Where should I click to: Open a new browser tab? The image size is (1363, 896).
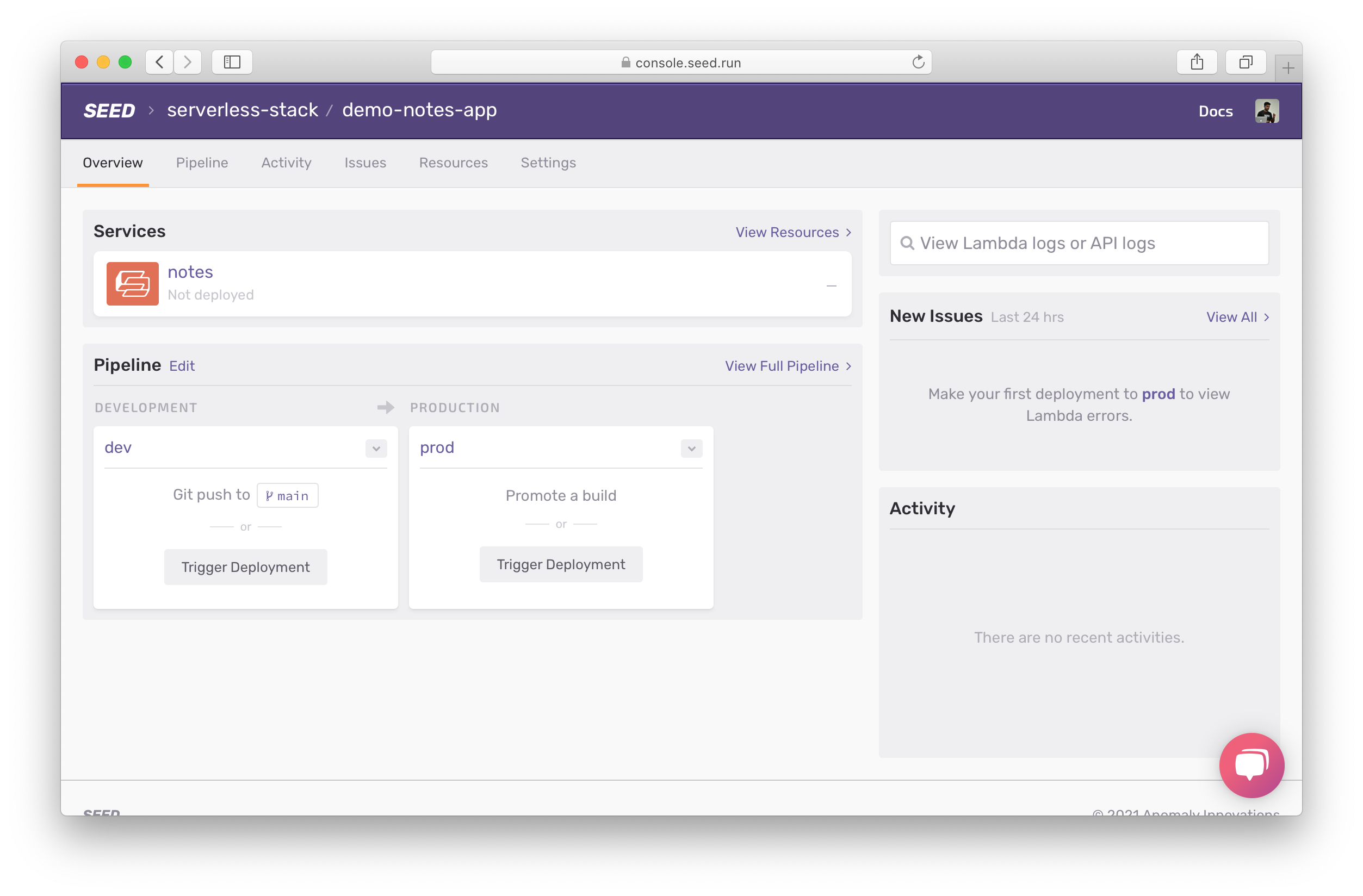(1288, 69)
